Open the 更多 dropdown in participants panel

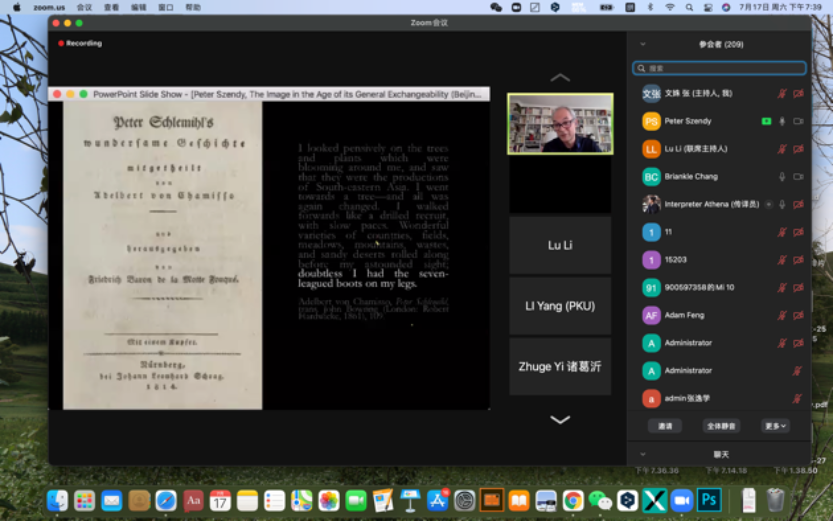(775, 426)
